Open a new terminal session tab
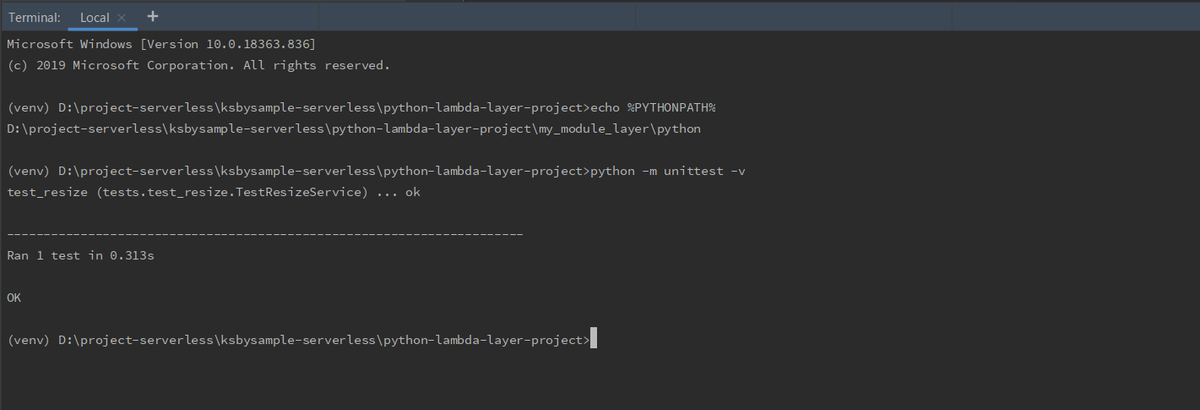1200x410 pixels. (x=152, y=16)
